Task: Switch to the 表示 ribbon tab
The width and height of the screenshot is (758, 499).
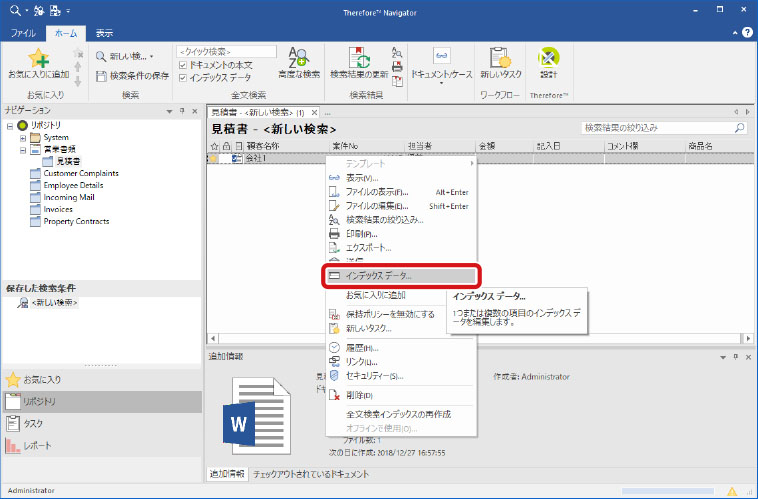Action: coord(104,33)
